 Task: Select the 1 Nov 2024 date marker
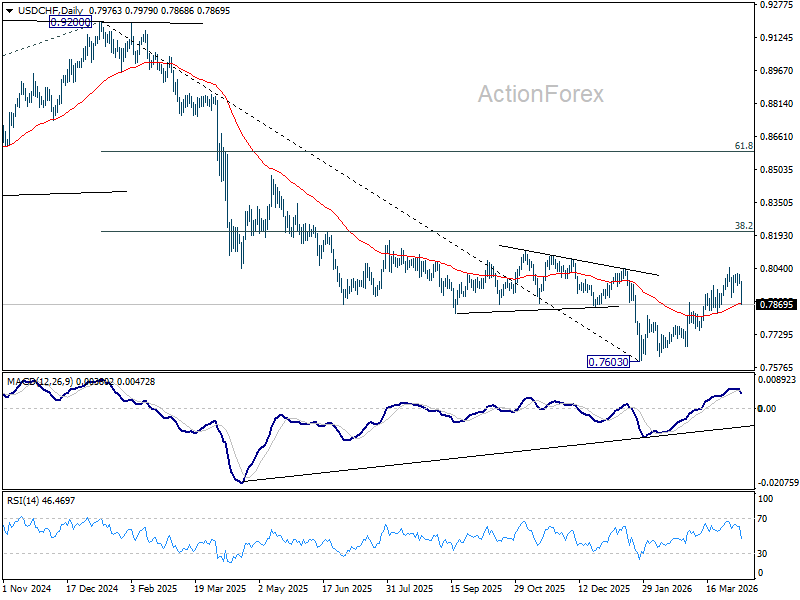point(27,588)
